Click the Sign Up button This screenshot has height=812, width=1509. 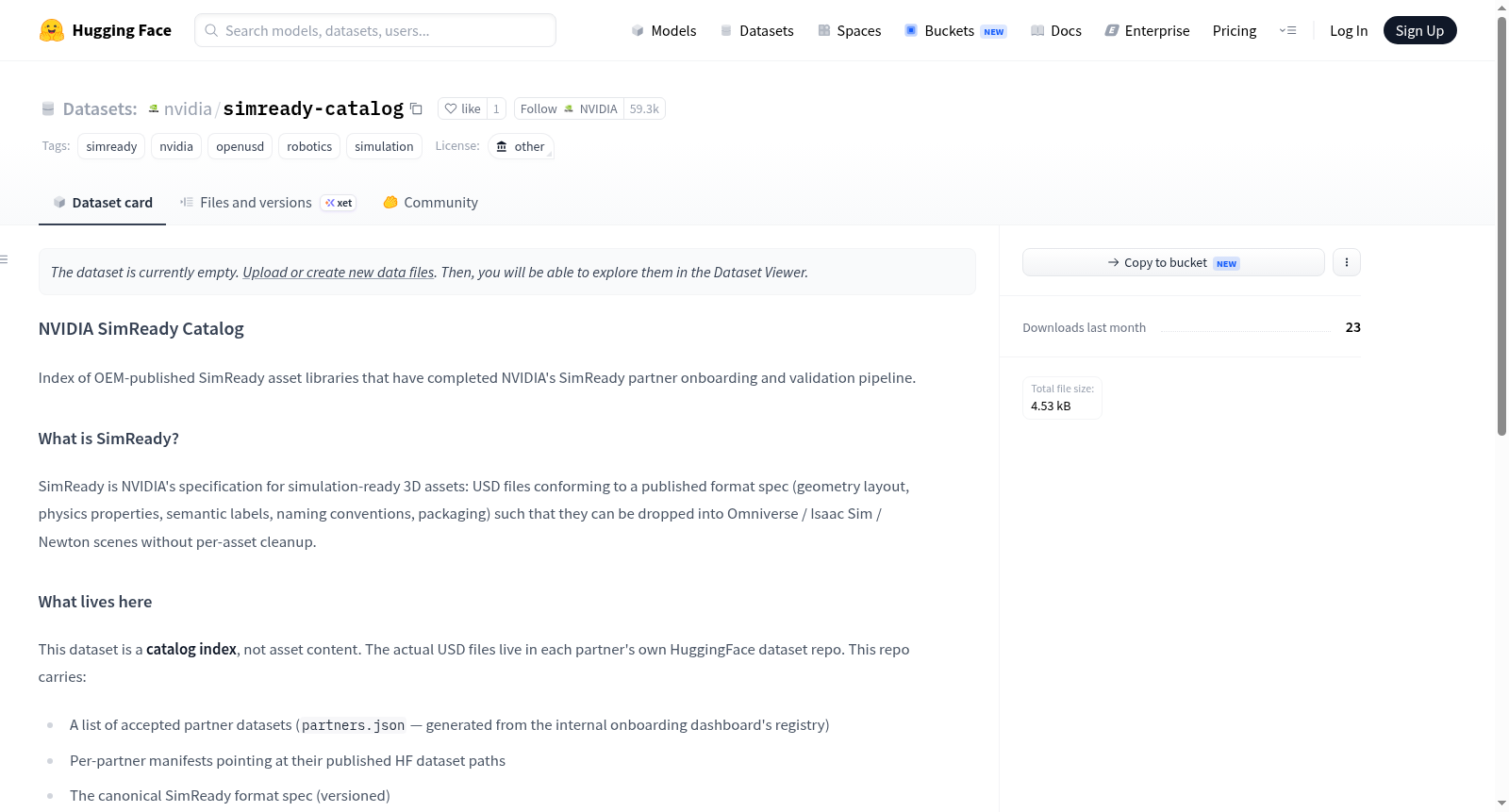(1419, 30)
